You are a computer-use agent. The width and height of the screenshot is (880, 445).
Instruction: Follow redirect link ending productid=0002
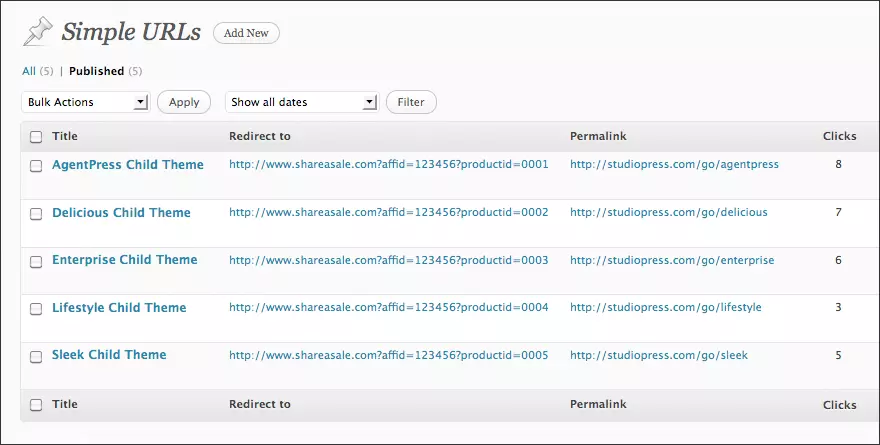[x=388, y=212]
